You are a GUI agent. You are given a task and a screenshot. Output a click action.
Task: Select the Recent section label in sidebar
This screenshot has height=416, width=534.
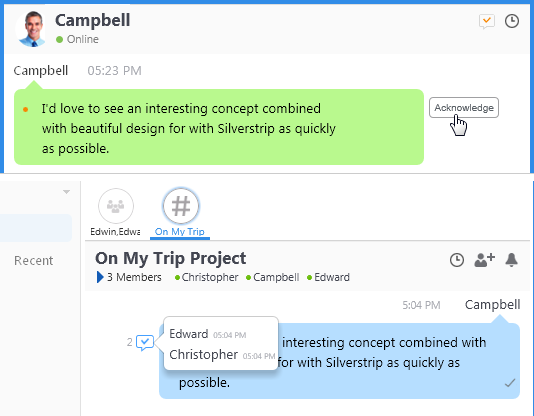tap(33, 261)
